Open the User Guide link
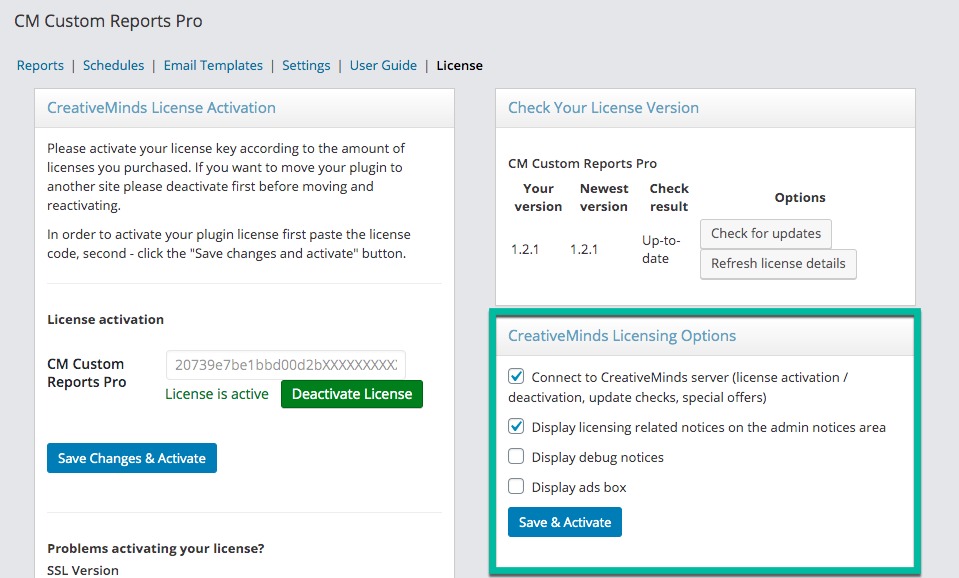 pyautogui.click(x=383, y=65)
